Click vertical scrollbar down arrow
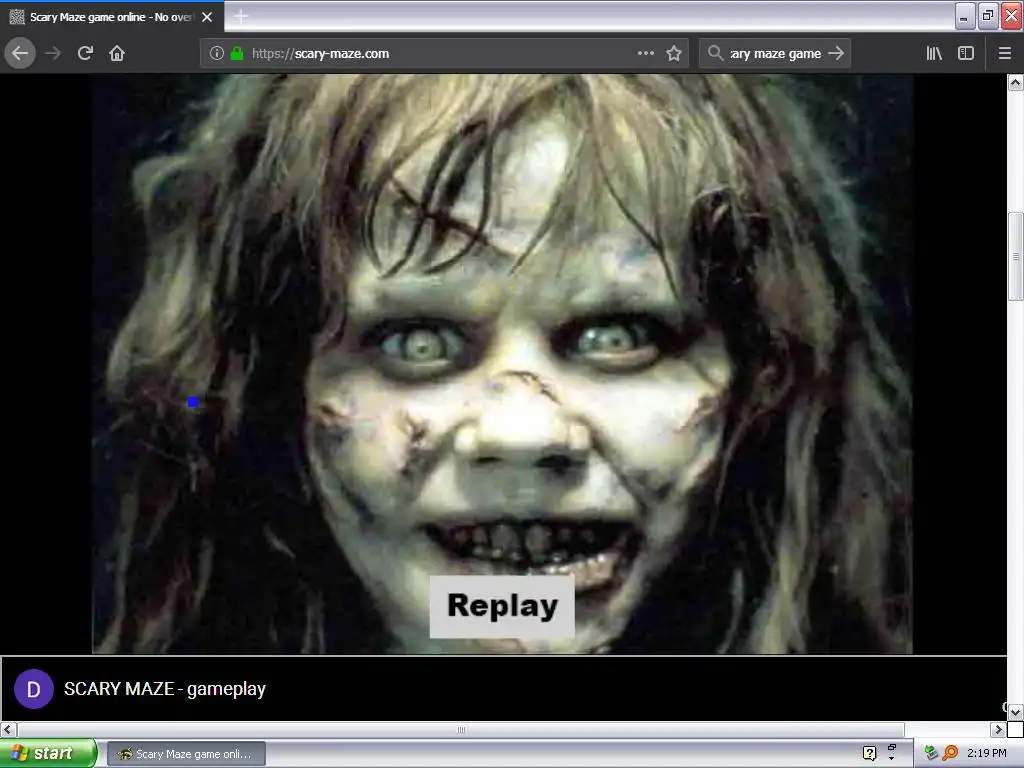 point(1016,712)
